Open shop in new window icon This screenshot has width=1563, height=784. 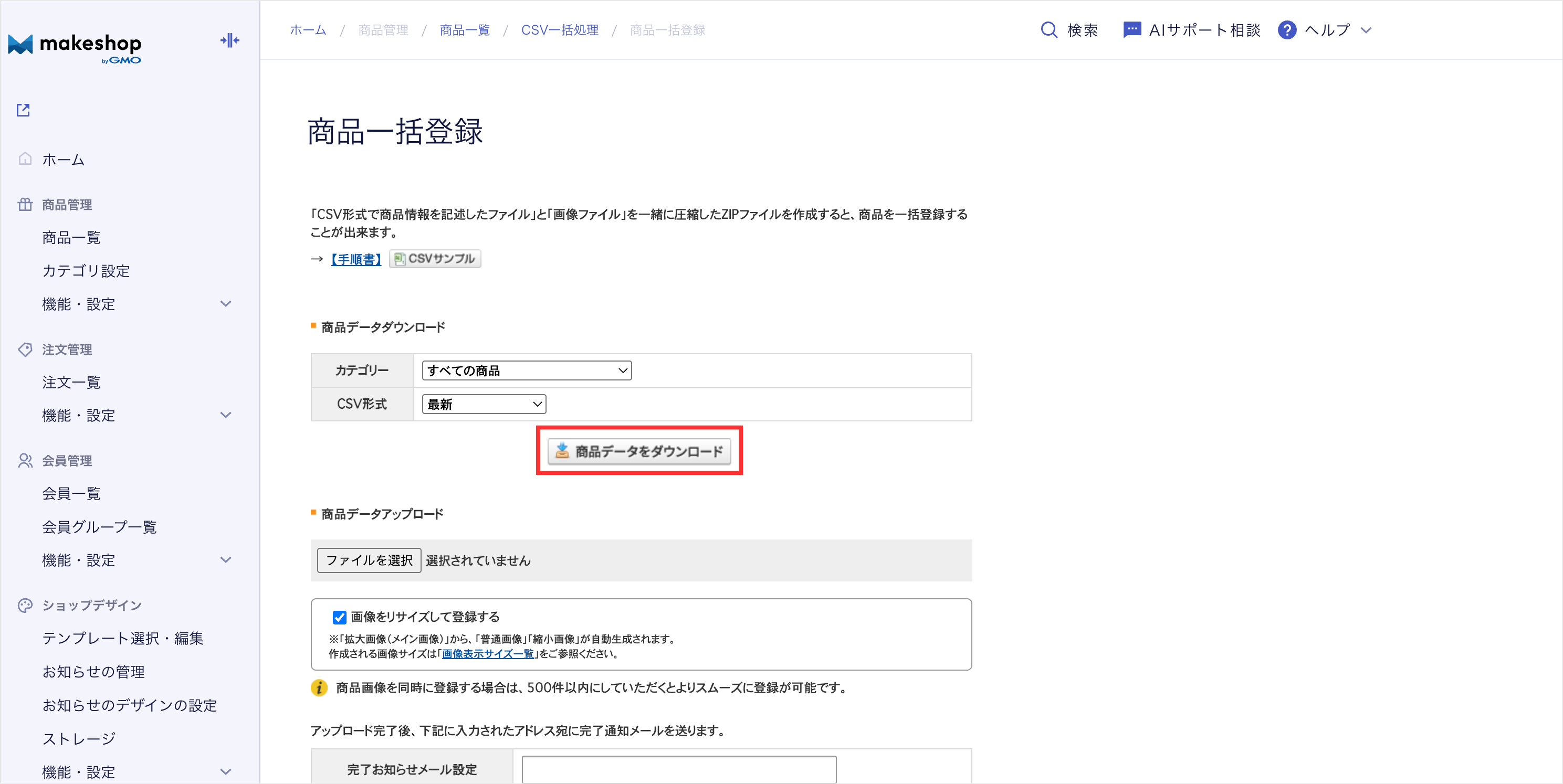[23, 110]
